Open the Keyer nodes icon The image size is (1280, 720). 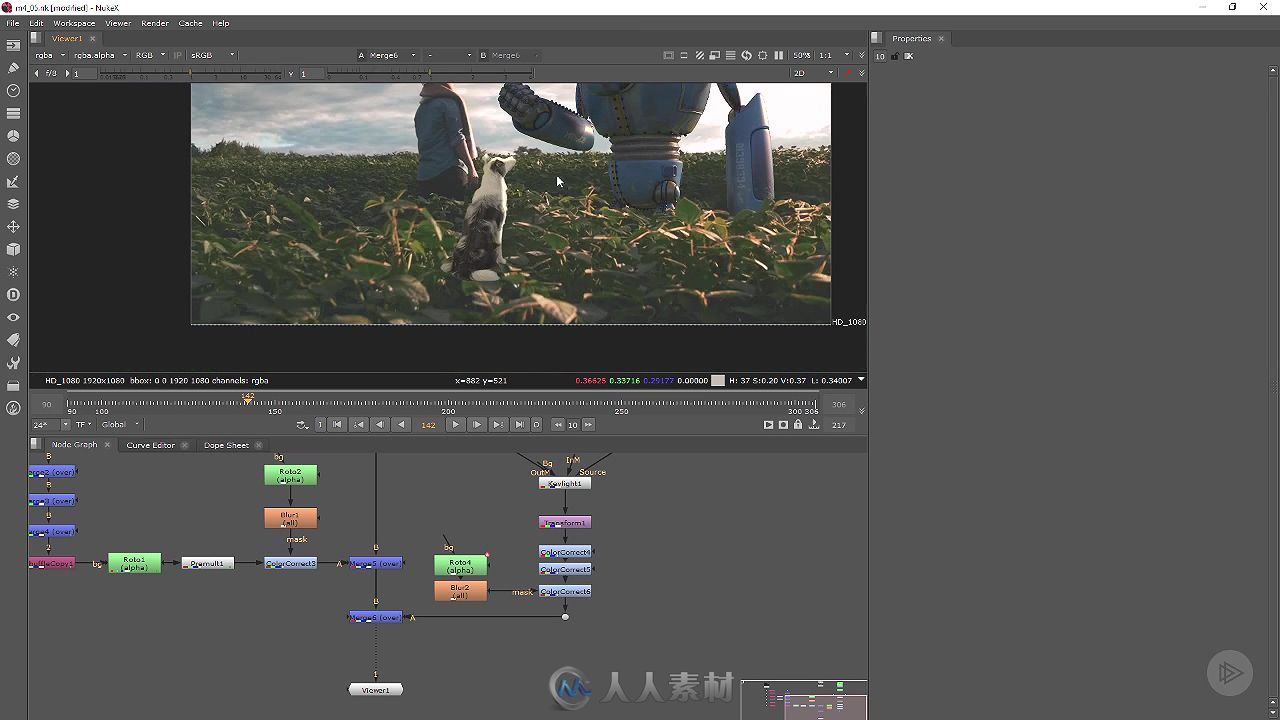point(13,181)
